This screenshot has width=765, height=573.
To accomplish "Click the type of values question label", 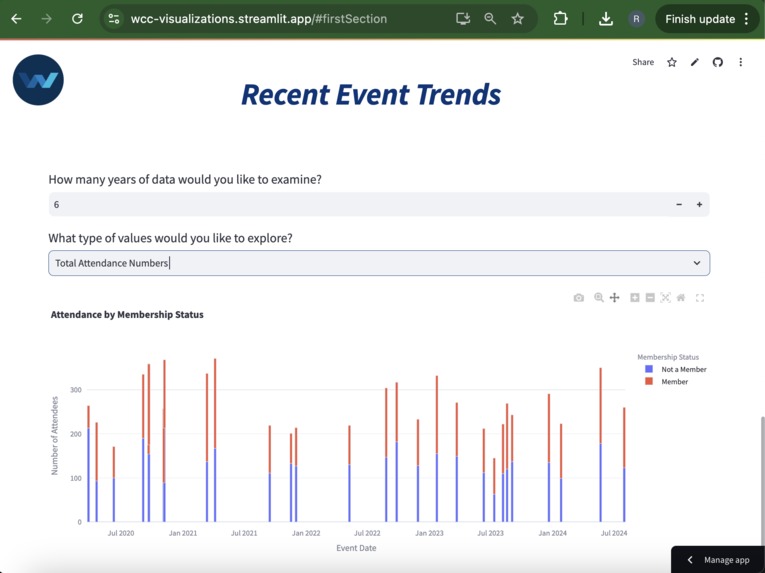I will [x=170, y=238].
